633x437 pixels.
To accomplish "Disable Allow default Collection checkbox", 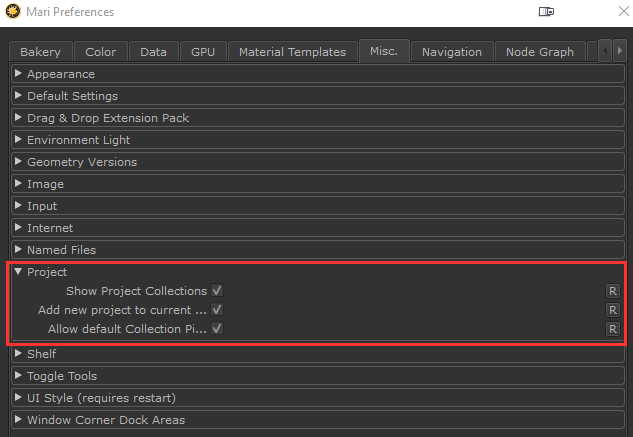I will 217,329.
